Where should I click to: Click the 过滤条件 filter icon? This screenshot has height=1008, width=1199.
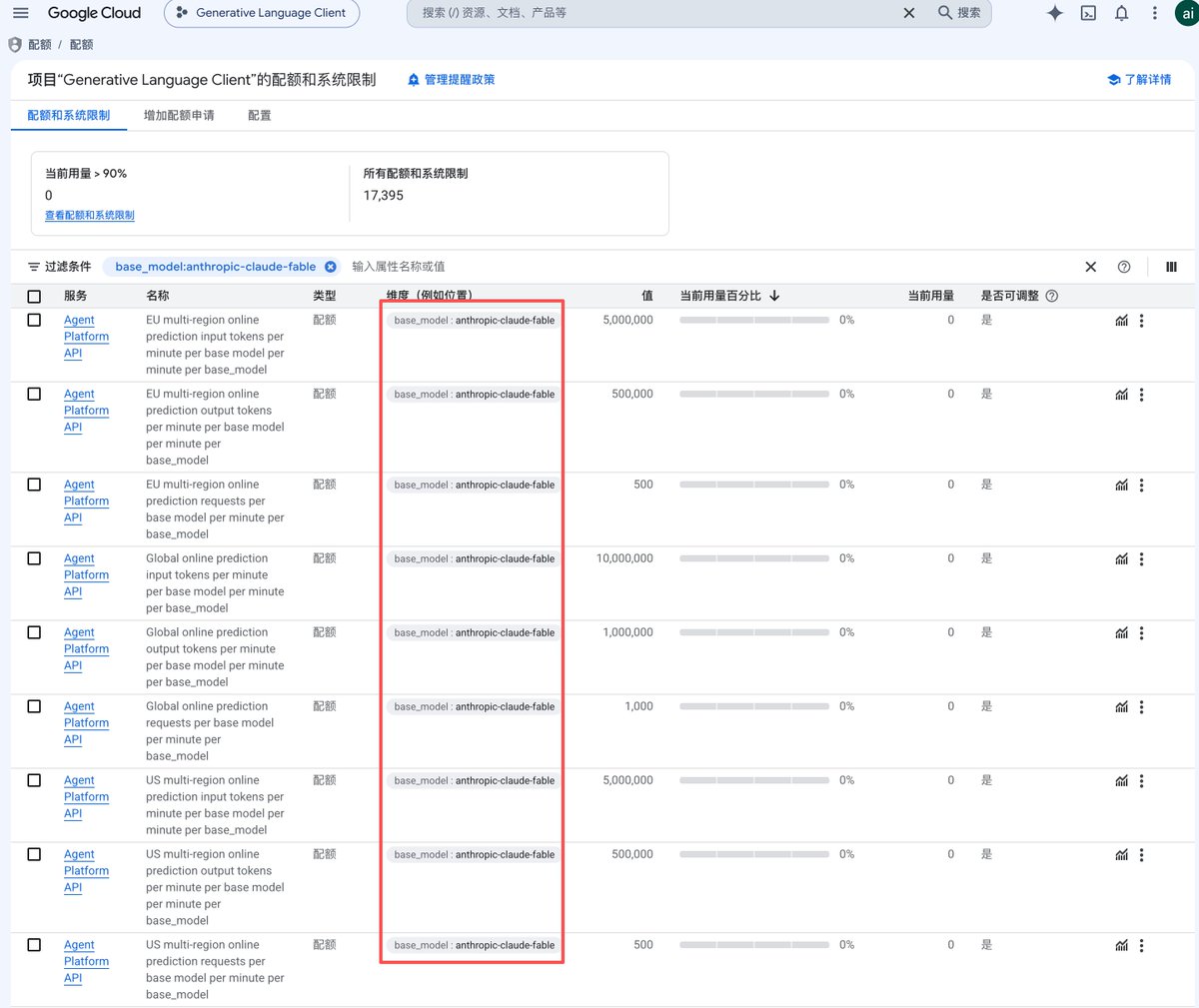[34, 267]
